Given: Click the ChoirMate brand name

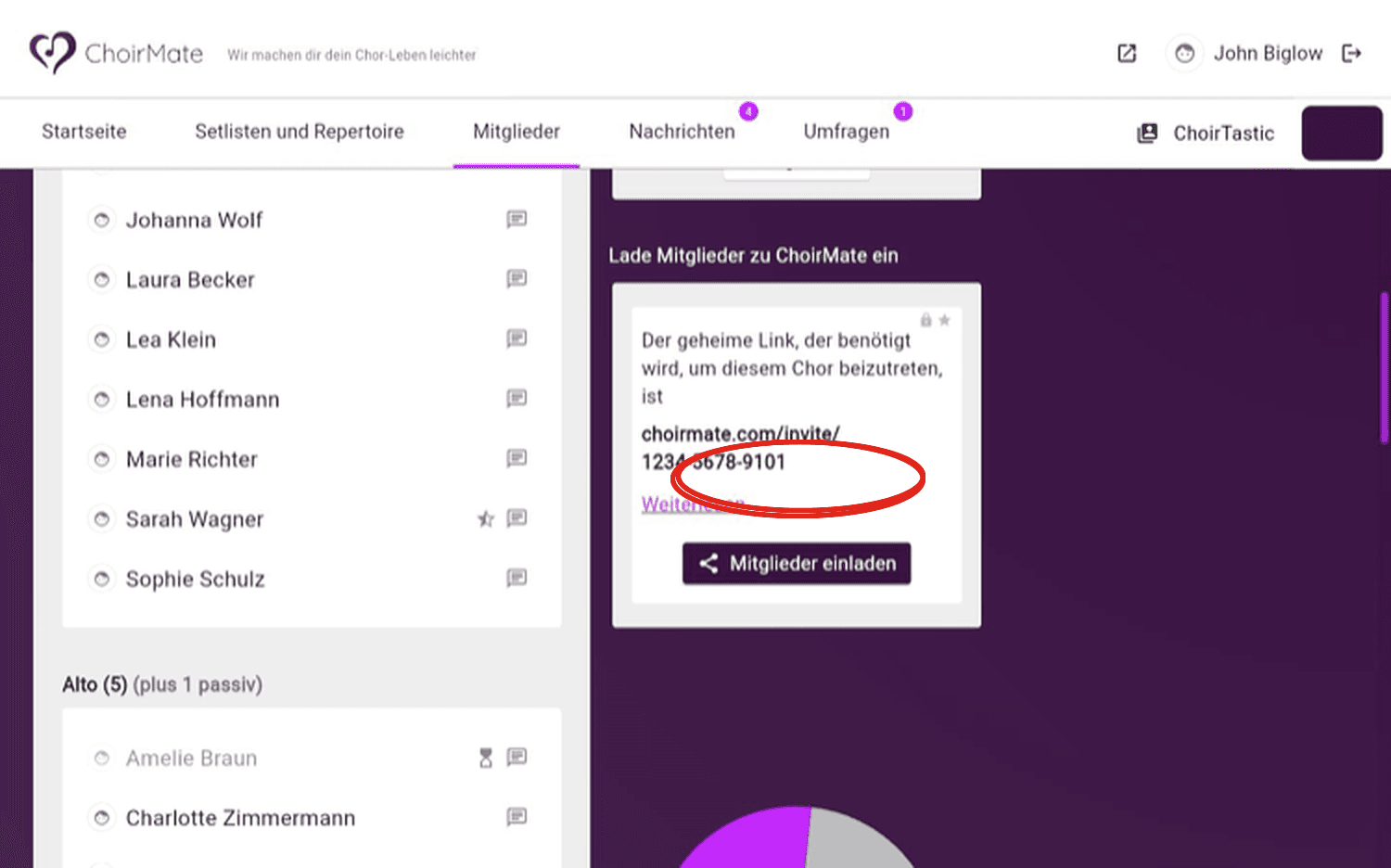Looking at the screenshot, I should click(144, 54).
